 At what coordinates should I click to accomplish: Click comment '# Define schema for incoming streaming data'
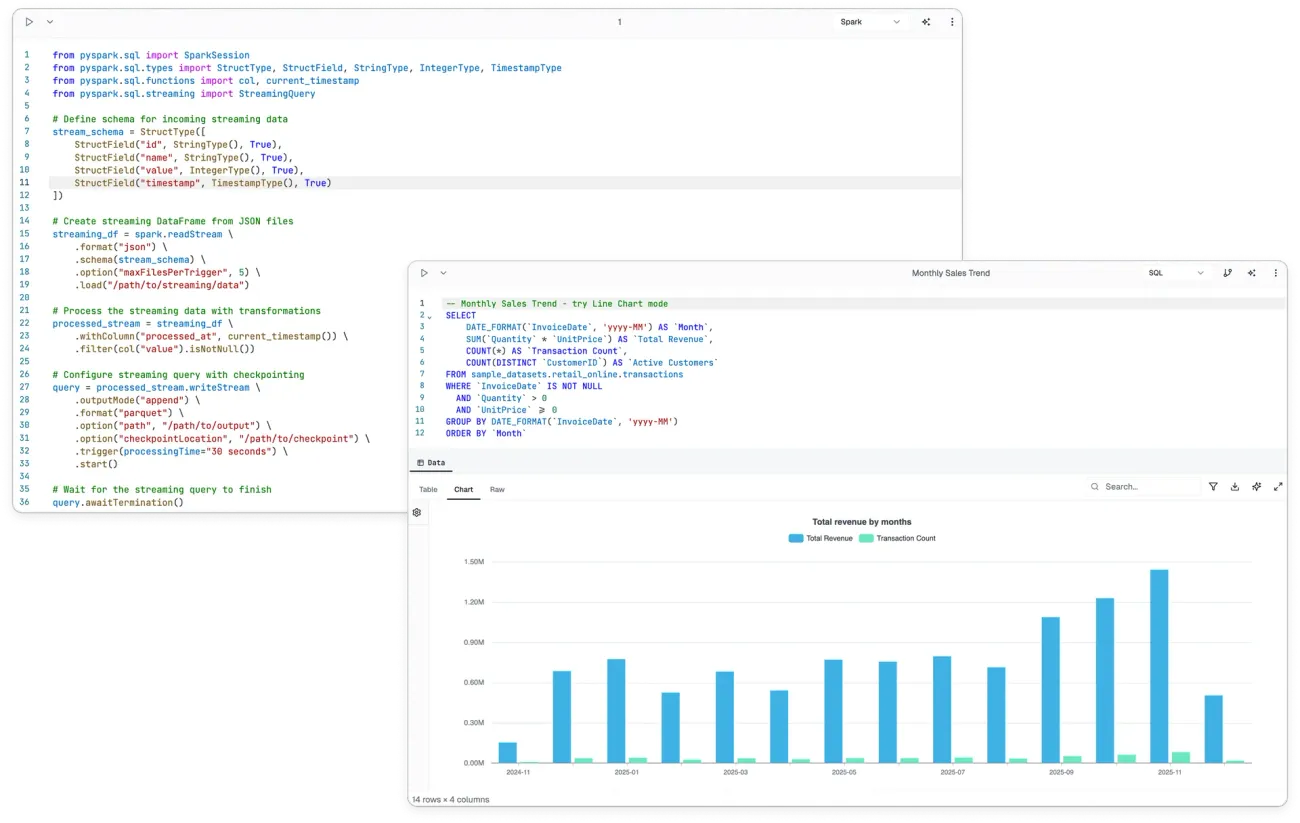[x=170, y=119]
